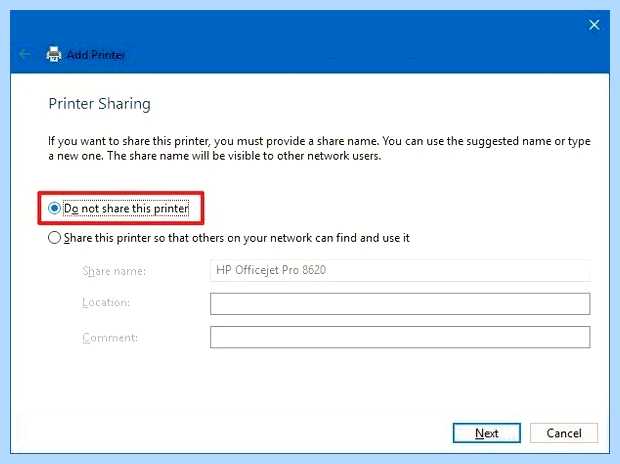
Task: Click the back arrow in the title bar
Action: [x=25, y=54]
